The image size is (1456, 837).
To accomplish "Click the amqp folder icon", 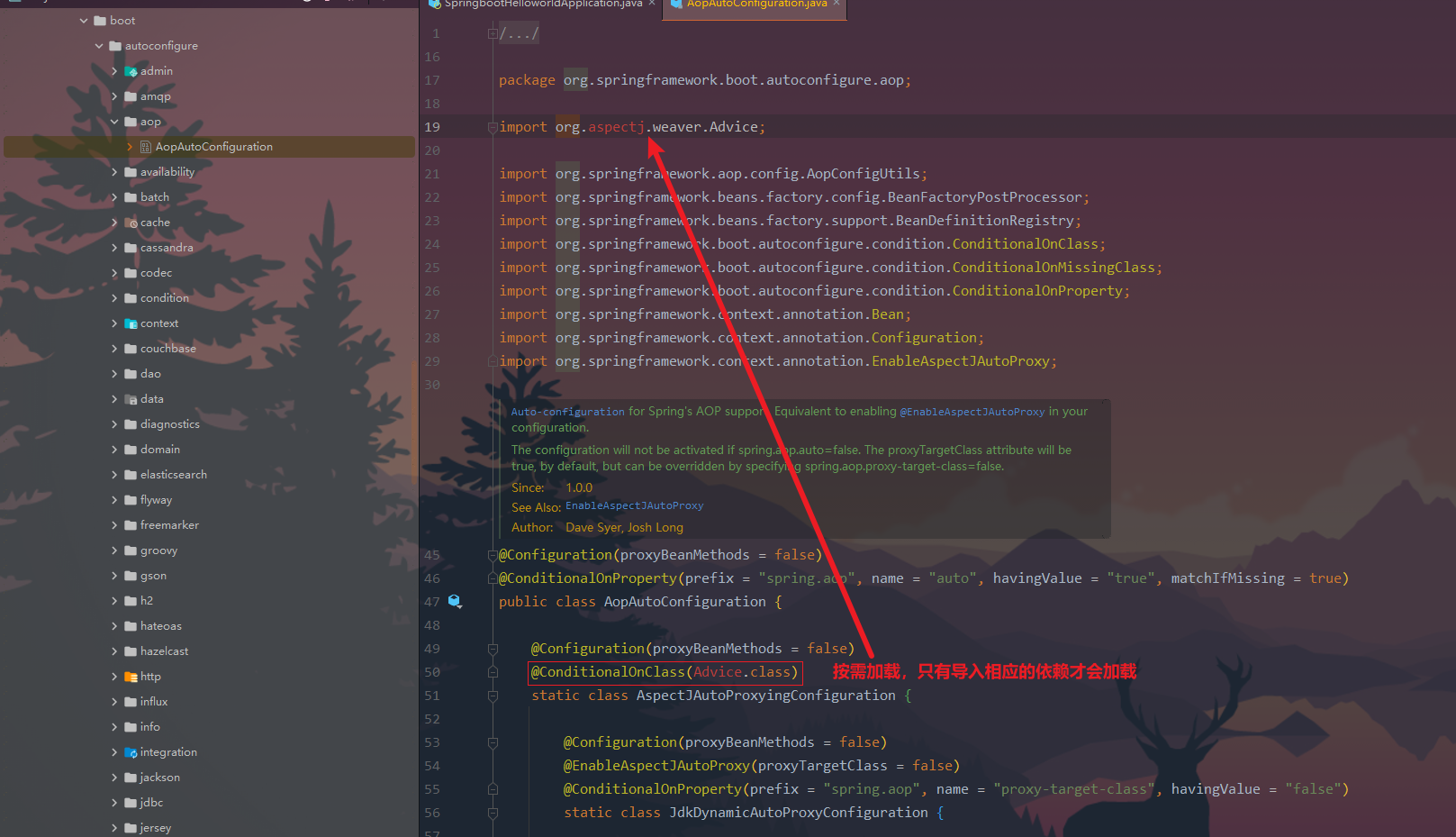I will [x=131, y=96].
